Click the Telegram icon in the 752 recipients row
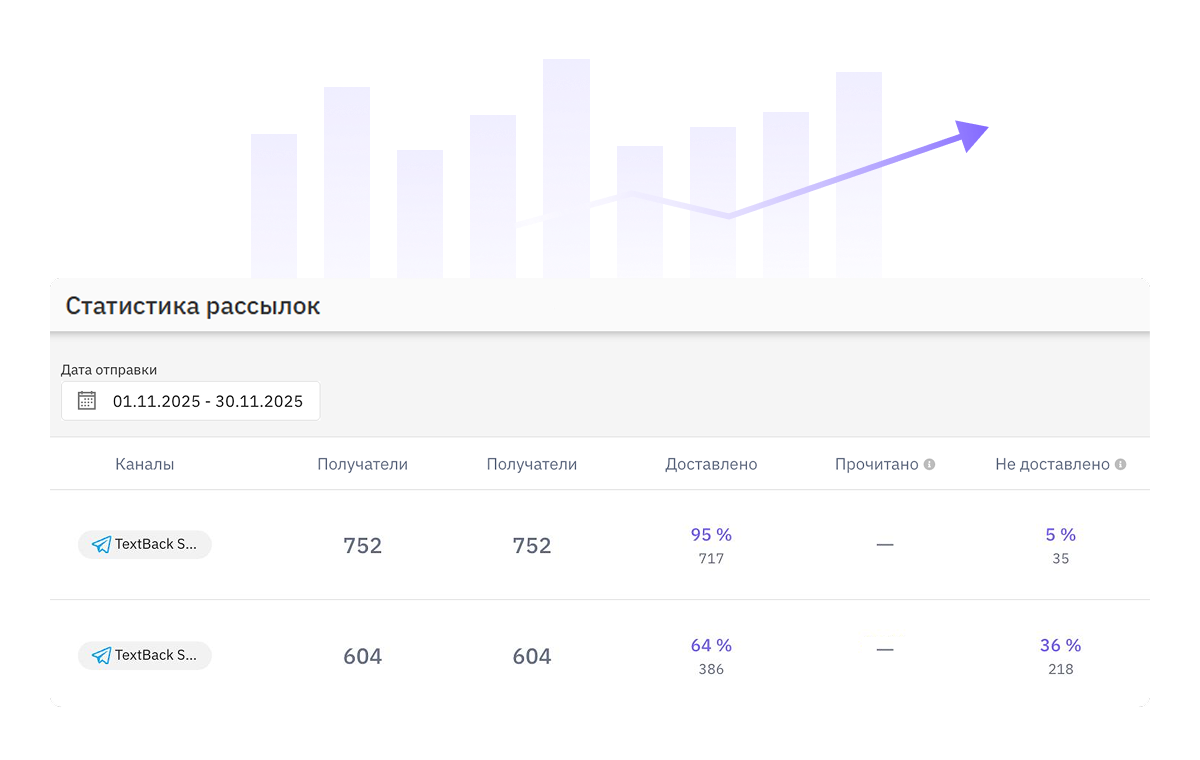The width and height of the screenshot is (1200, 760). [101, 545]
